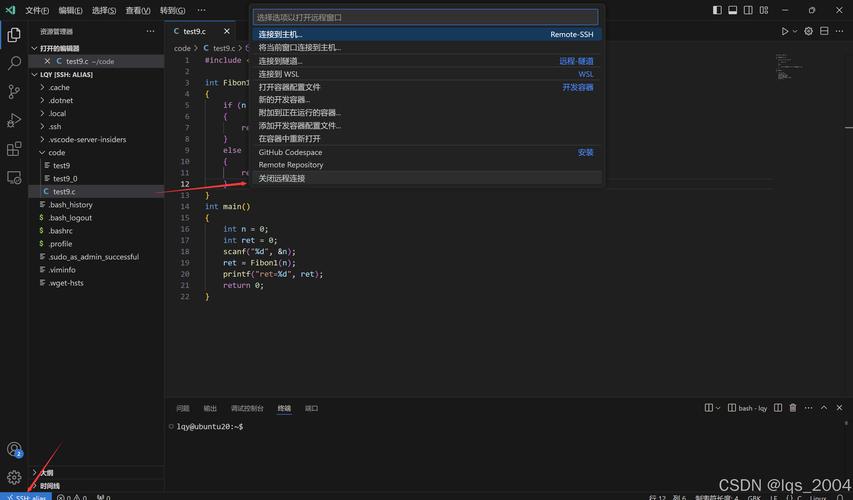Maximize panel with up chevron

coord(824,408)
